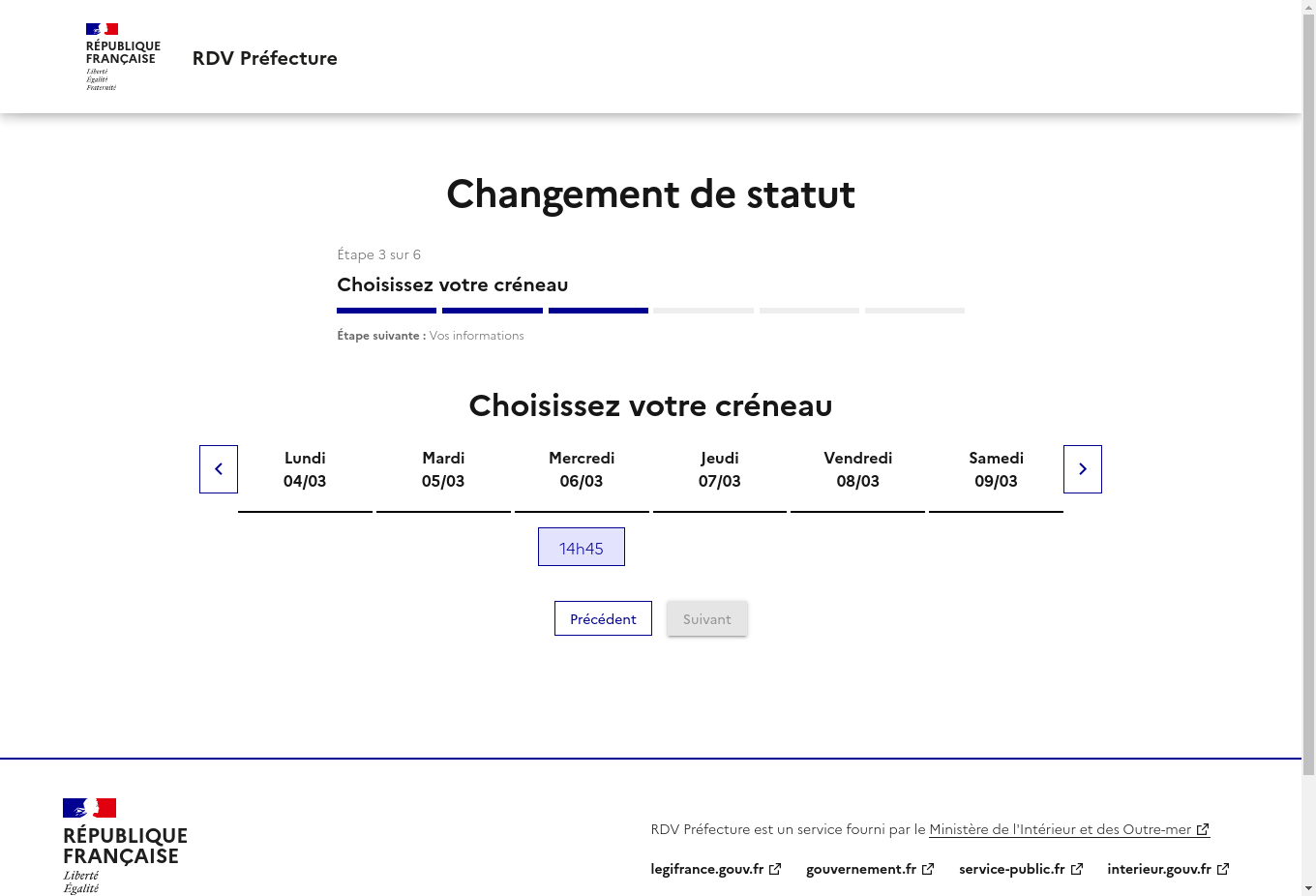Click external-link icon after Ministère de l'Intérieur
This screenshot has height=896, width=1316.
pos(1203,829)
